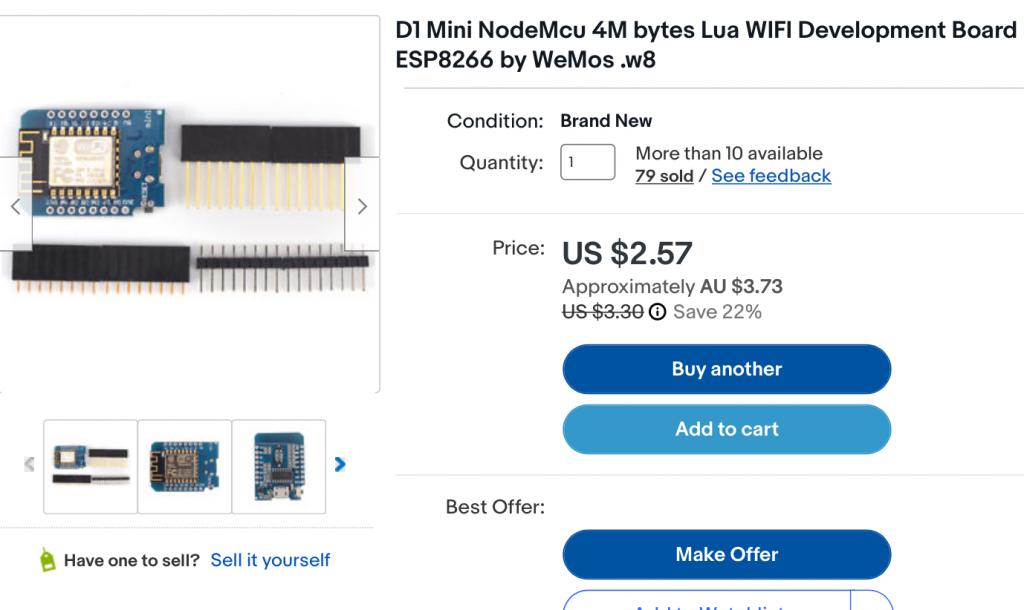The image size is (1024, 610).
Task: Select first thumbnail showing board with headers
Action: point(91,466)
